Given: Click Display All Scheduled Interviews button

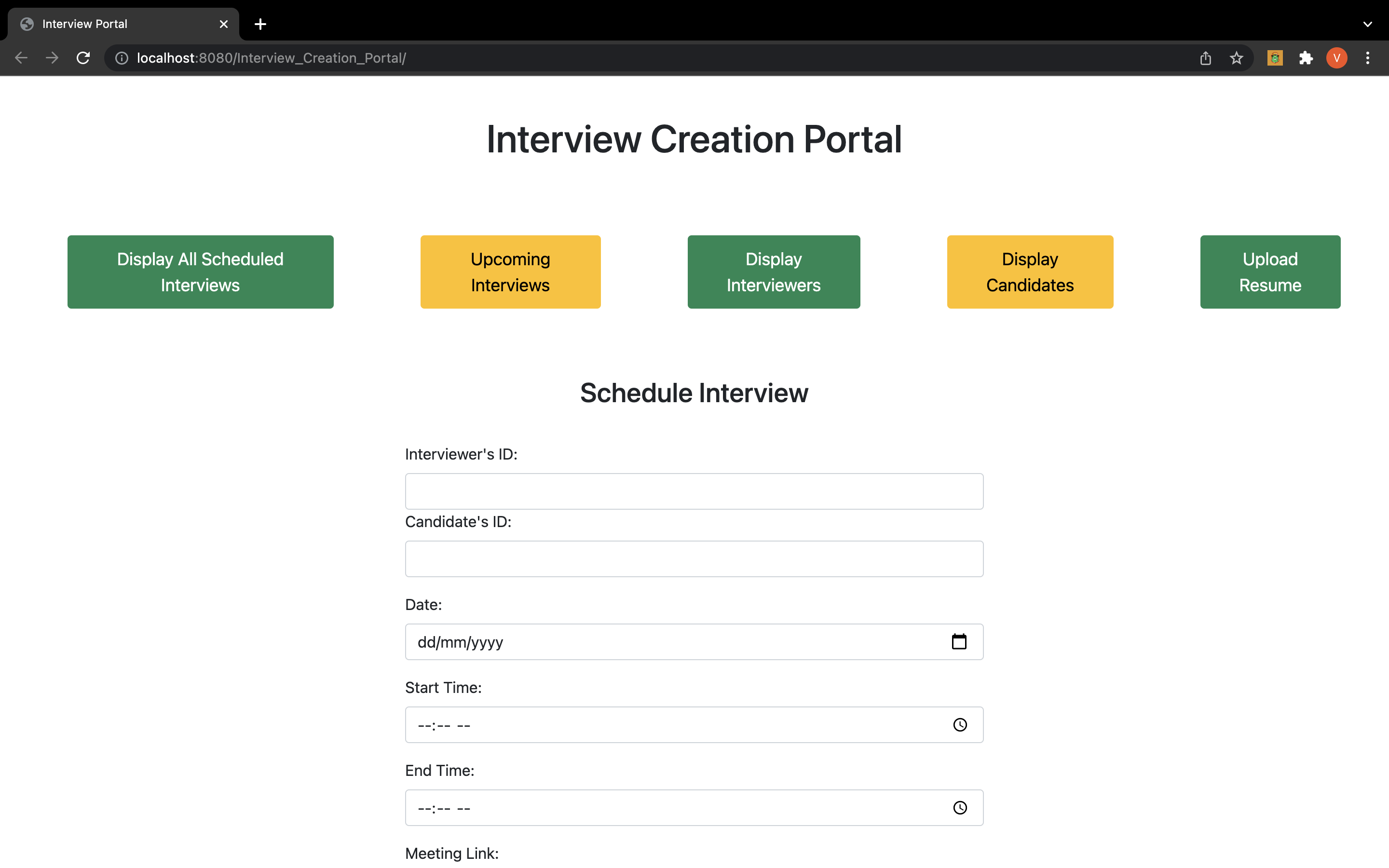Looking at the screenshot, I should pyautogui.click(x=200, y=272).
